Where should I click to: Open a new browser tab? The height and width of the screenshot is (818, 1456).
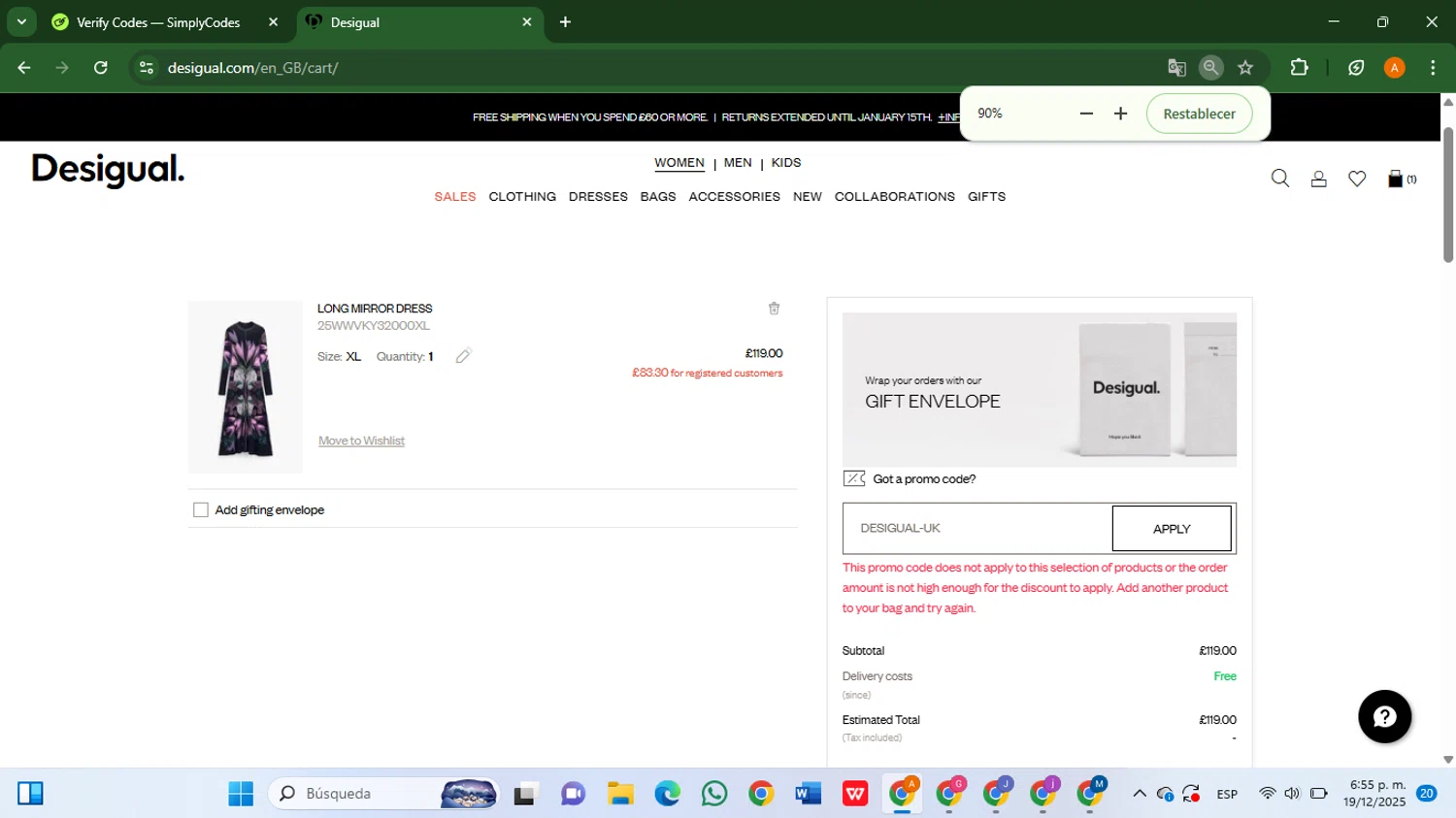[565, 21]
